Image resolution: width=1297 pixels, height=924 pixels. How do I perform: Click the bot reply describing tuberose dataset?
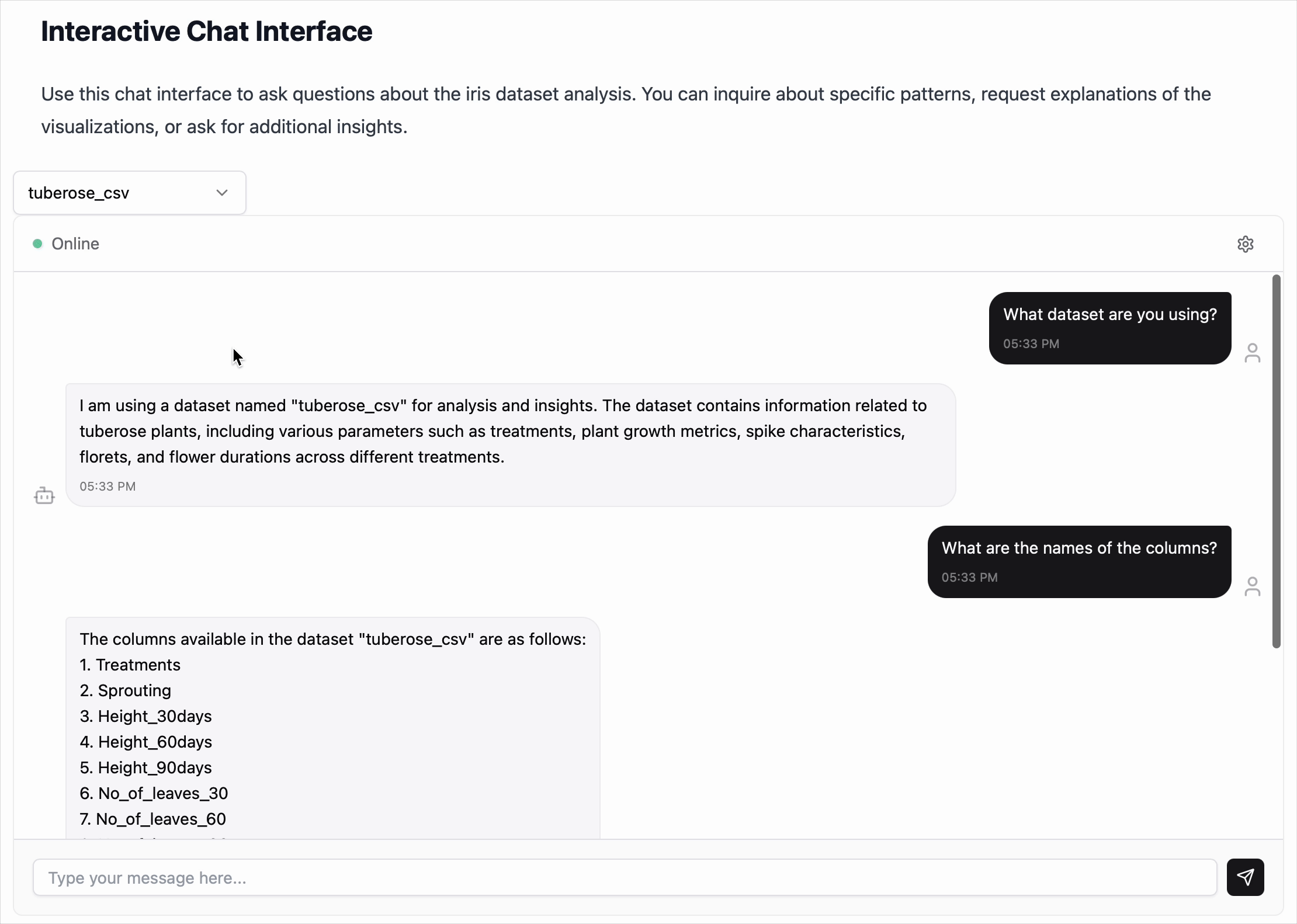[510, 432]
